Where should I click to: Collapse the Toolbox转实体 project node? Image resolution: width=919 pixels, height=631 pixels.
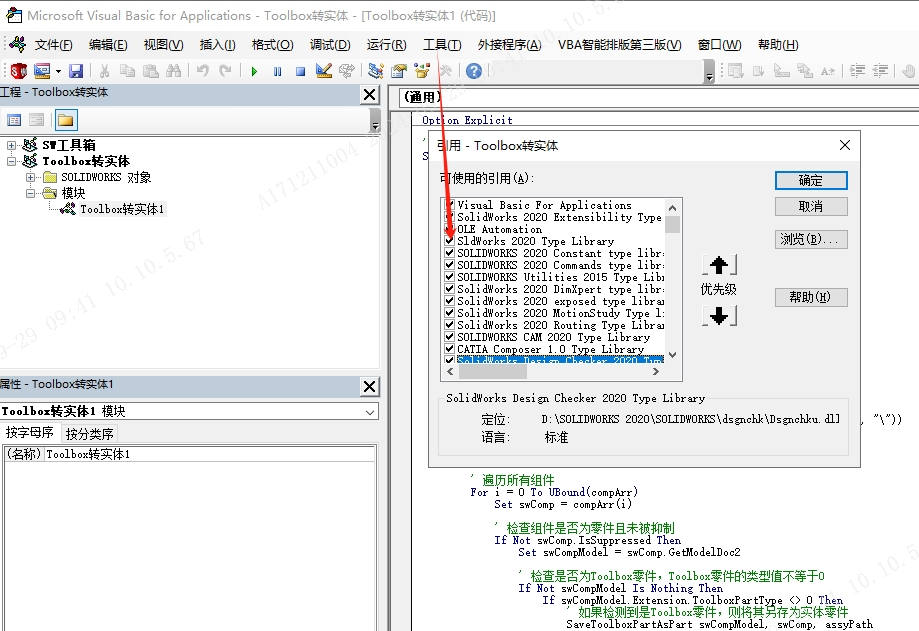coord(11,161)
